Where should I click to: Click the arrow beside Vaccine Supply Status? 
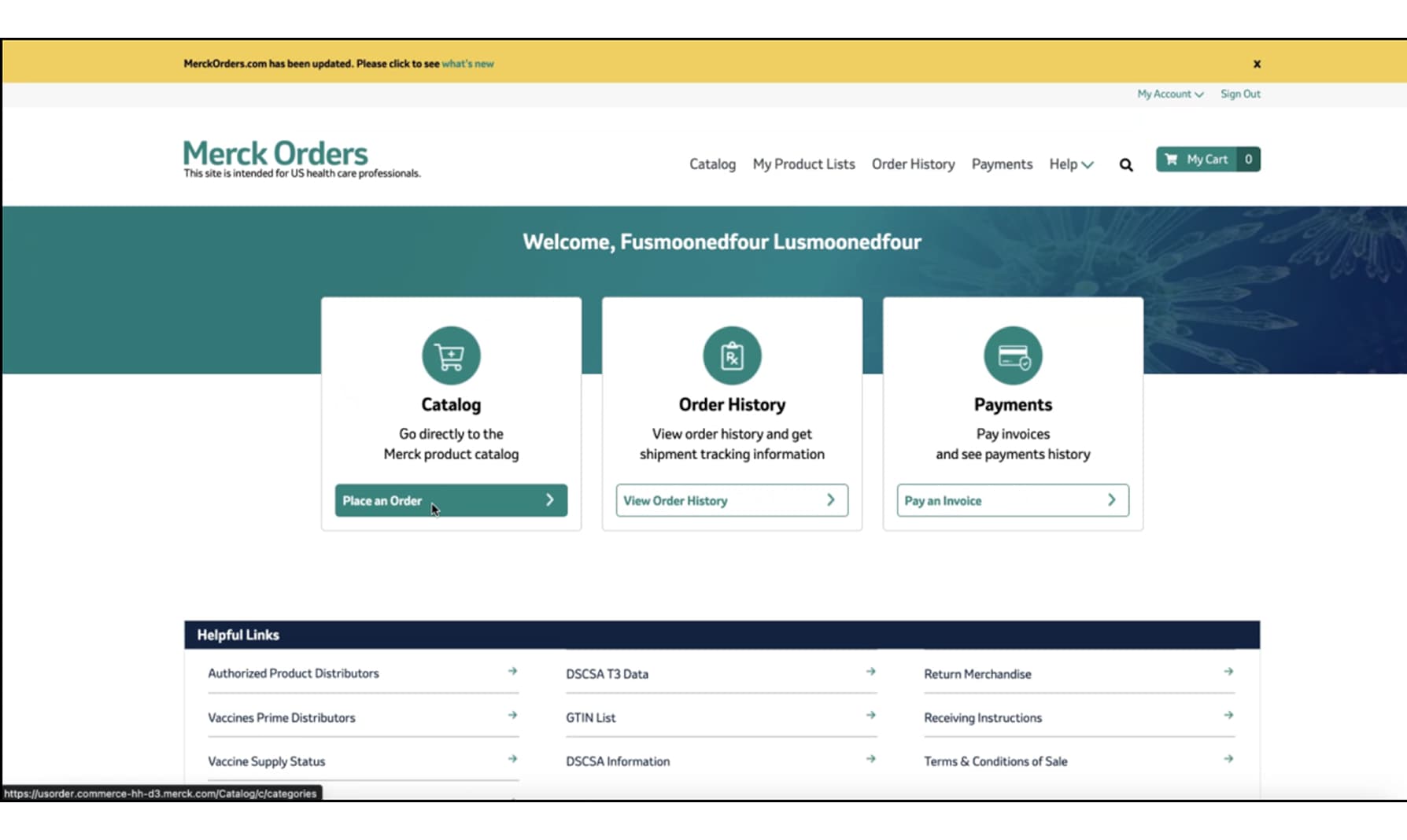[x=512, y=759]
